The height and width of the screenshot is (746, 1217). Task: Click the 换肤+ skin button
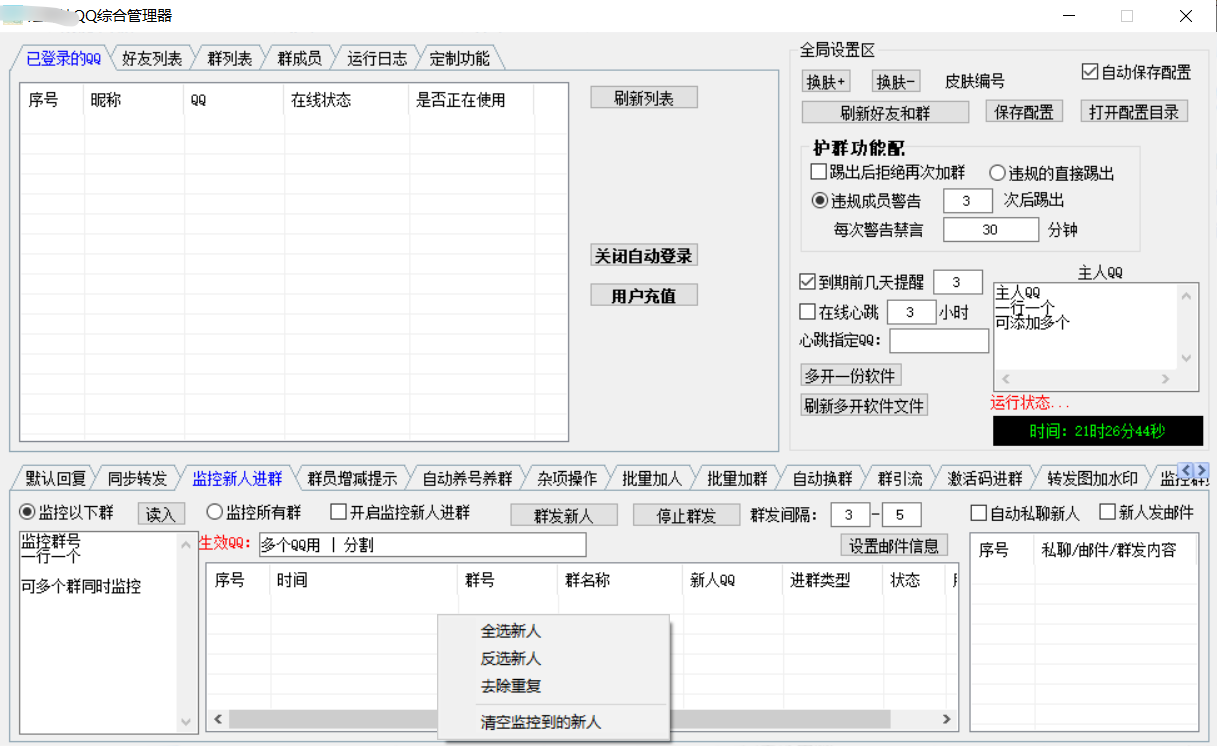tap(826, 81)
